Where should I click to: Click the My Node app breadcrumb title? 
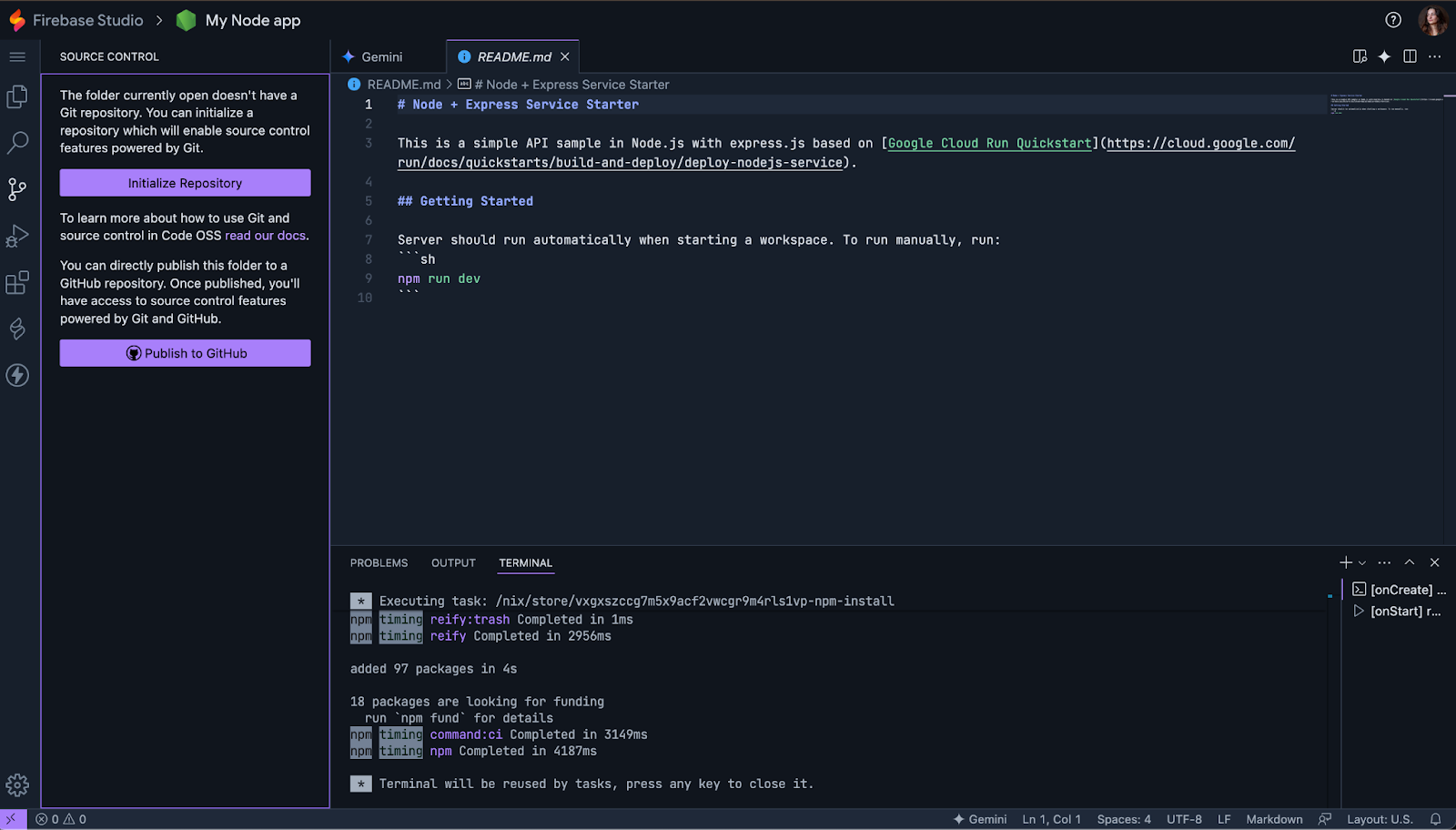coord(253,20)
